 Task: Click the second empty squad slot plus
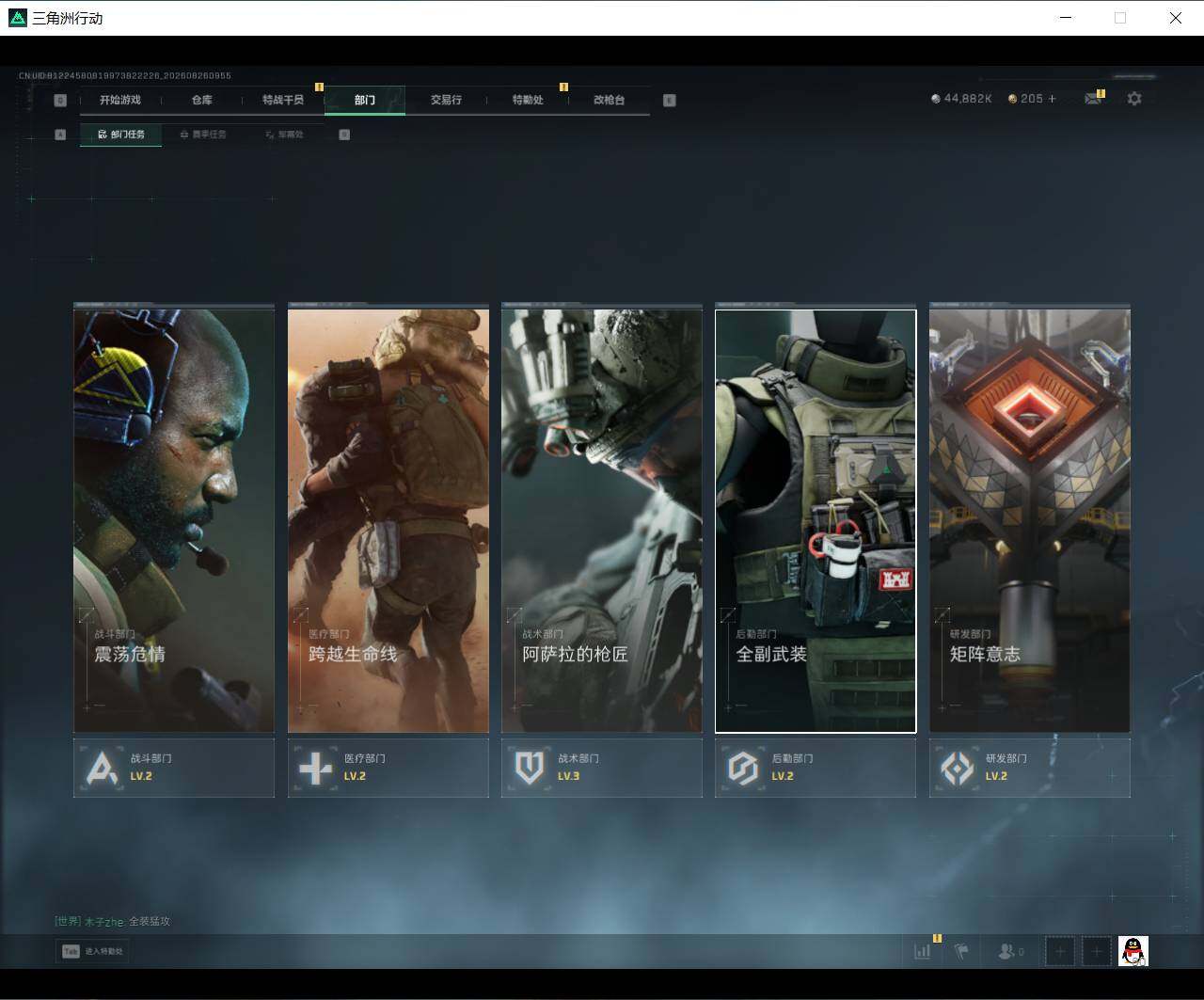[x=1096, y=951]
